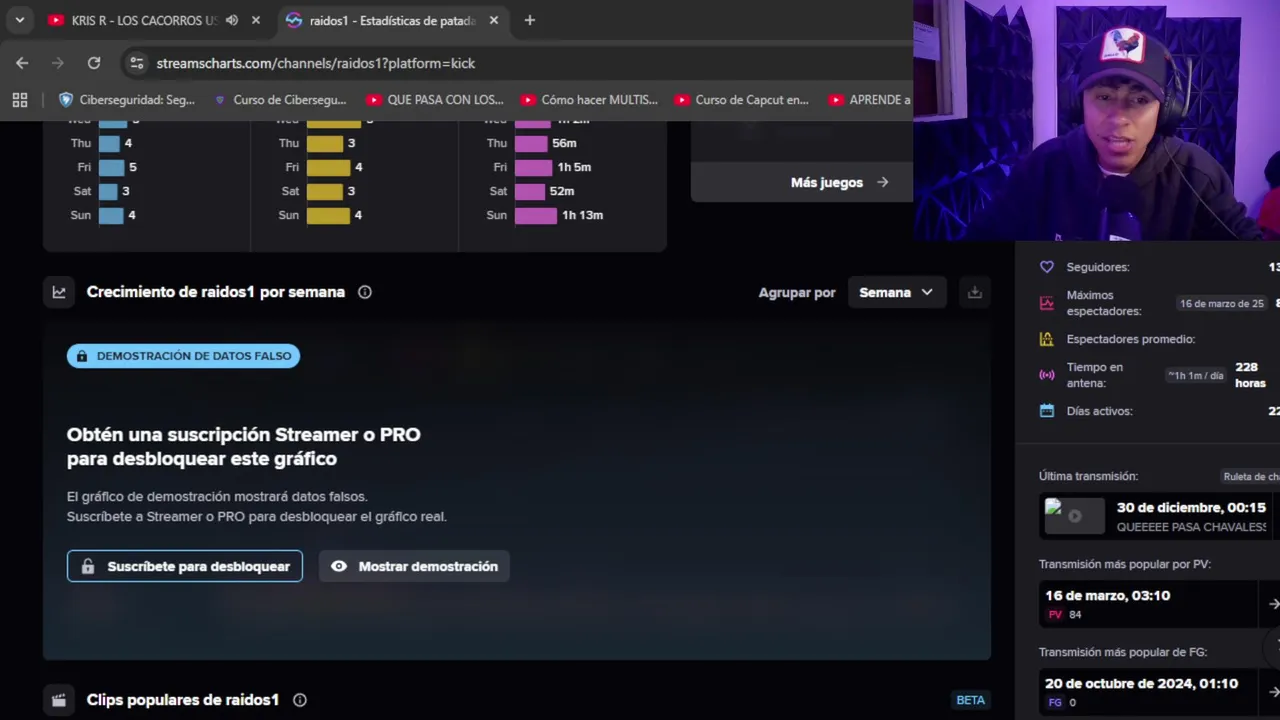Open a new browser tab
Screen dimensions: 1280x720
coord(530,20)
